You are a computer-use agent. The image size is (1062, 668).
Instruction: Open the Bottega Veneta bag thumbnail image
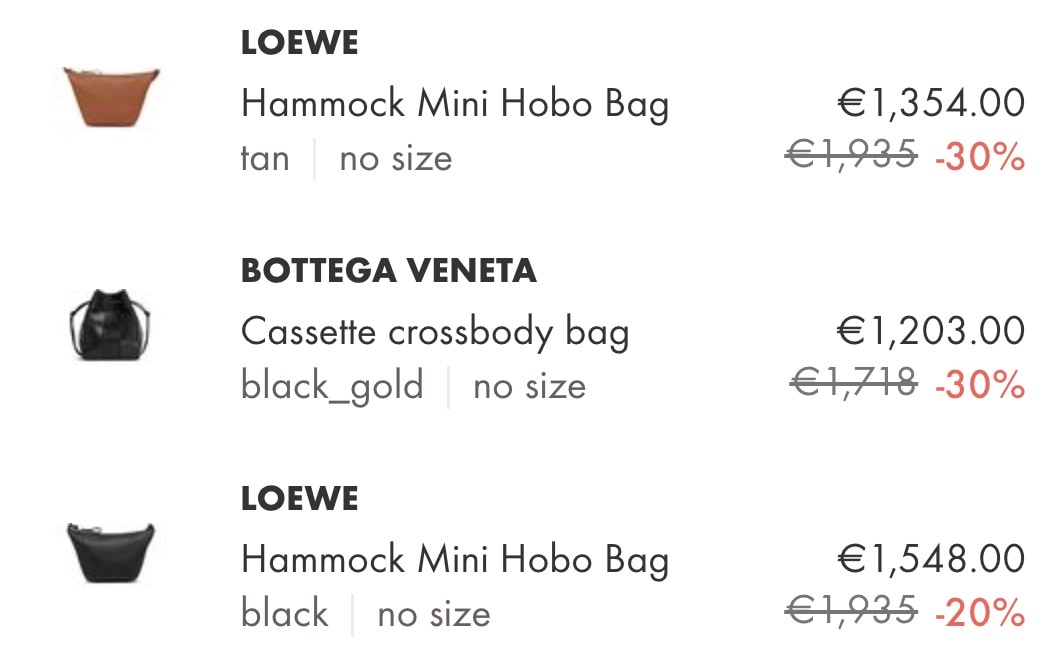pos(110,324)
